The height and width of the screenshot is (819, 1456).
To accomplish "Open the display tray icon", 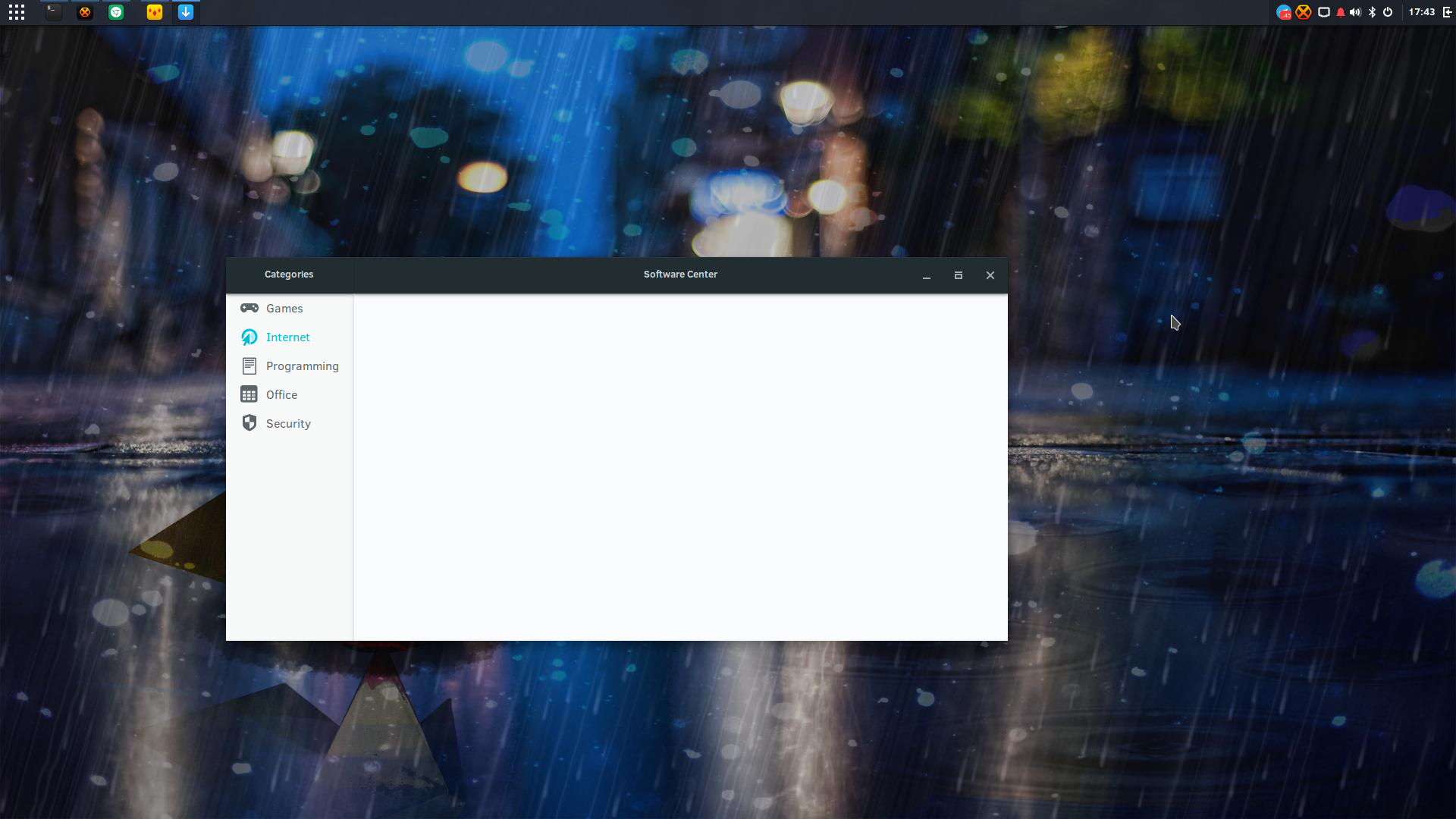I will [x=1324, y=12].
